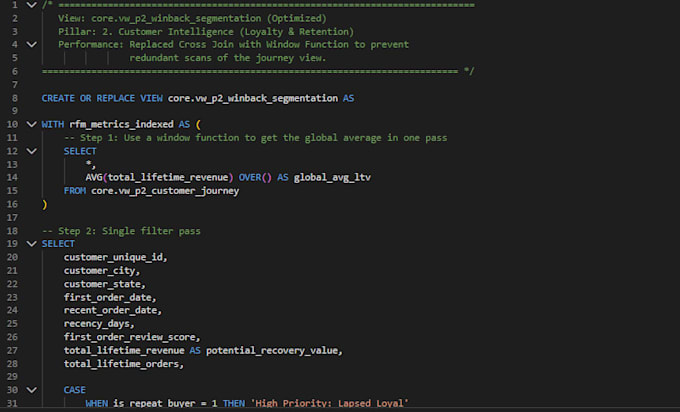Collapse the Performance comment fold at line 4
Screen dimensions: 680x412
pyautogui.click(x=31, y=45)
